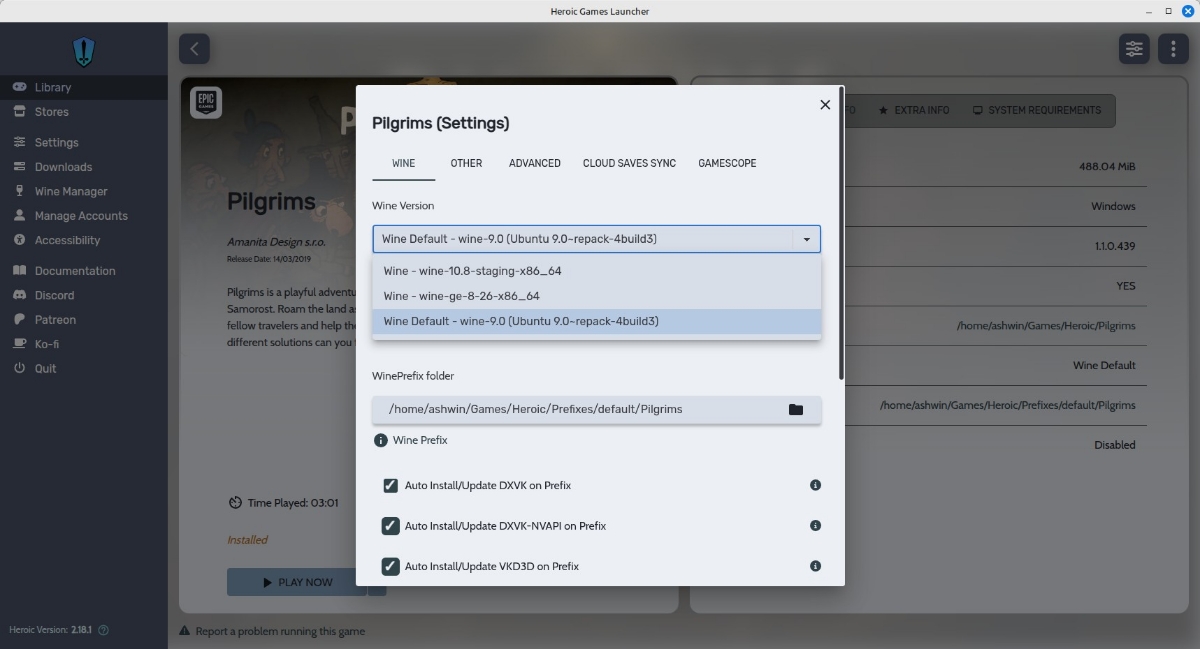Click the Windows platform value
1200x649 pixels.
point(1113,206)
